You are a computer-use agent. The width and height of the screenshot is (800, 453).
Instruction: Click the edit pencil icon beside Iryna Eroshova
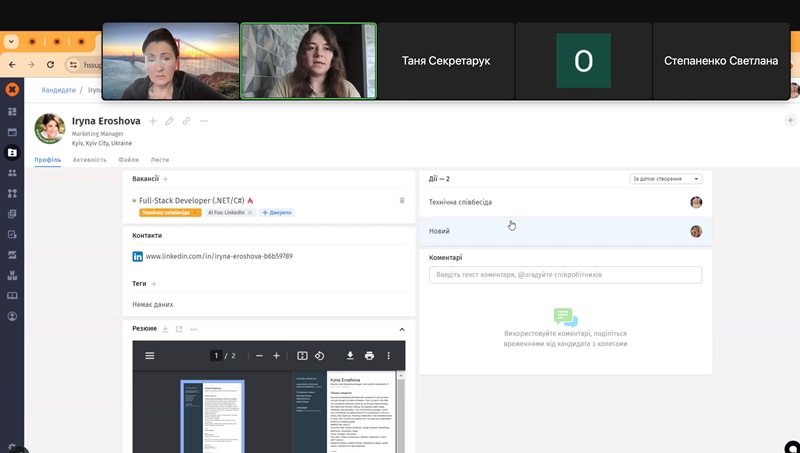point(170,121)
